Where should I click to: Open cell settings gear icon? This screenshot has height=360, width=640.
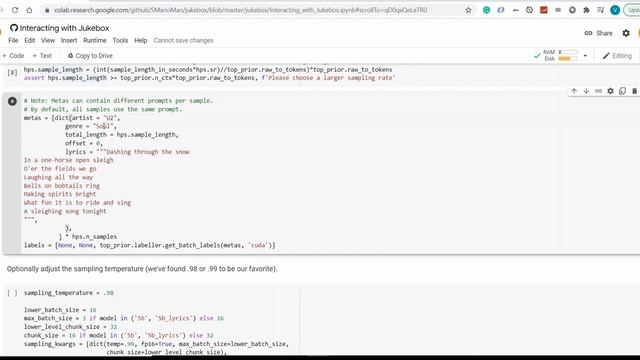610,91
